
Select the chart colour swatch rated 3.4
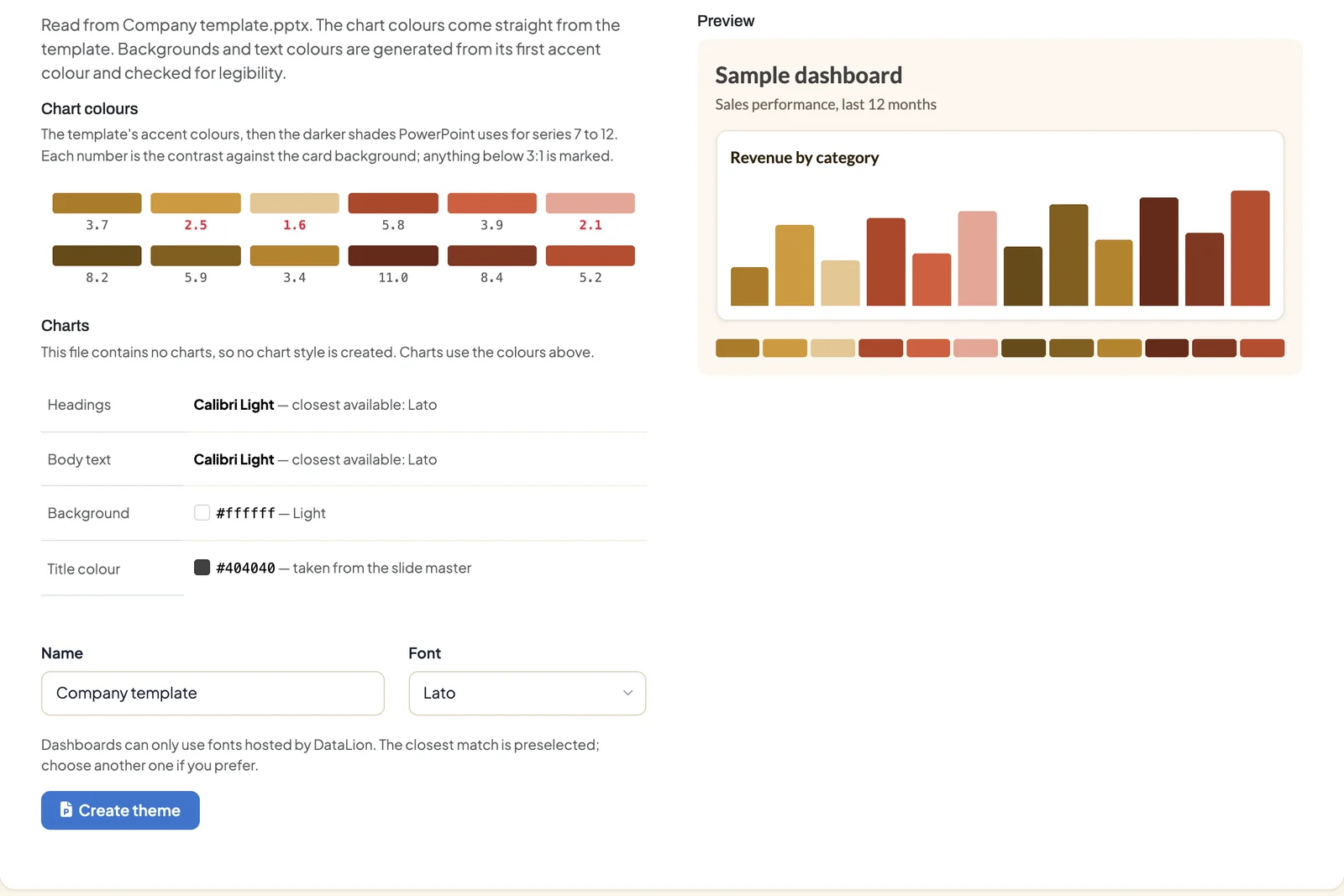click(295, 255)
